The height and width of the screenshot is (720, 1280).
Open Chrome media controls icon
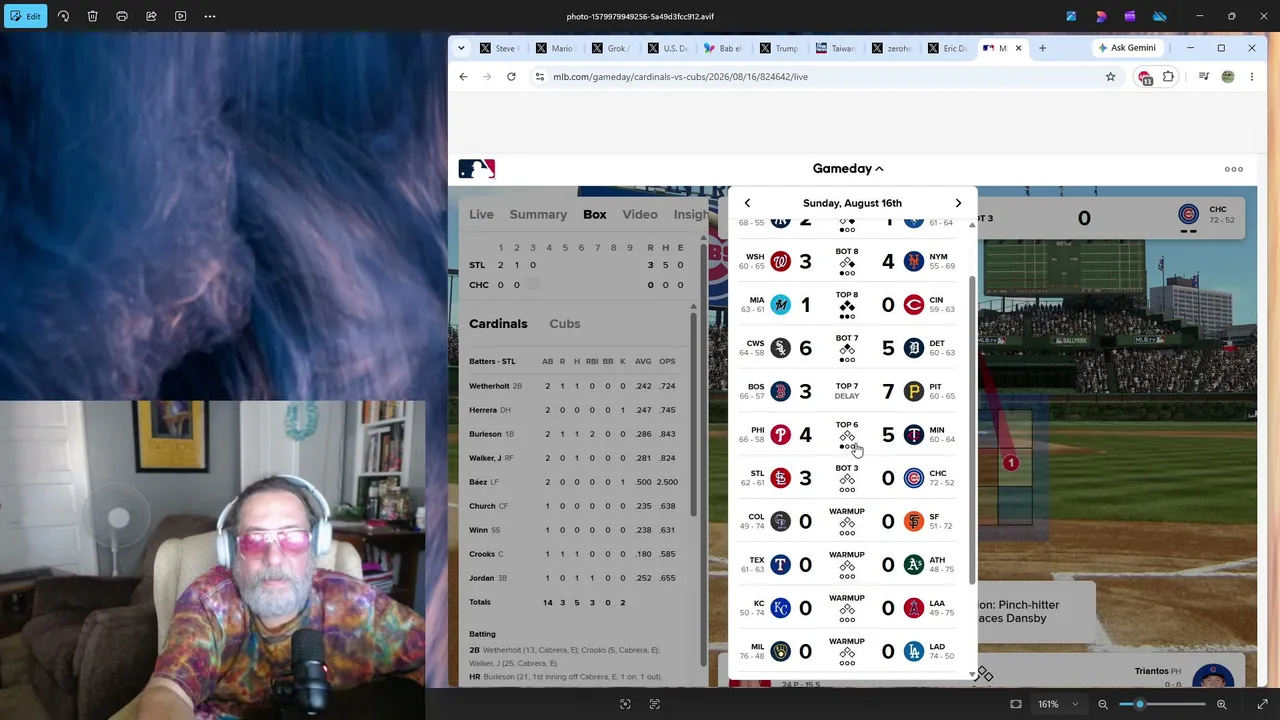click(1204, 77)
